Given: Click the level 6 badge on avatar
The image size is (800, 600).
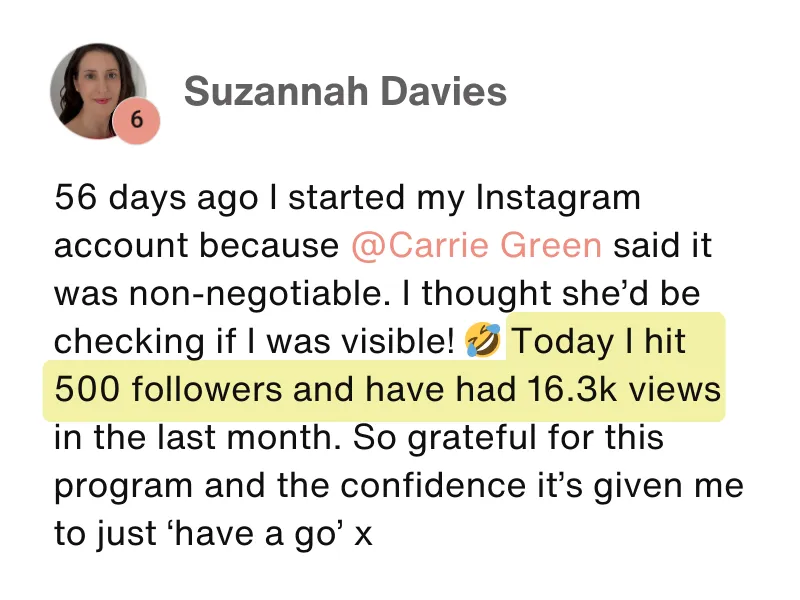Looking at the screenshot, I should (136, 120).
